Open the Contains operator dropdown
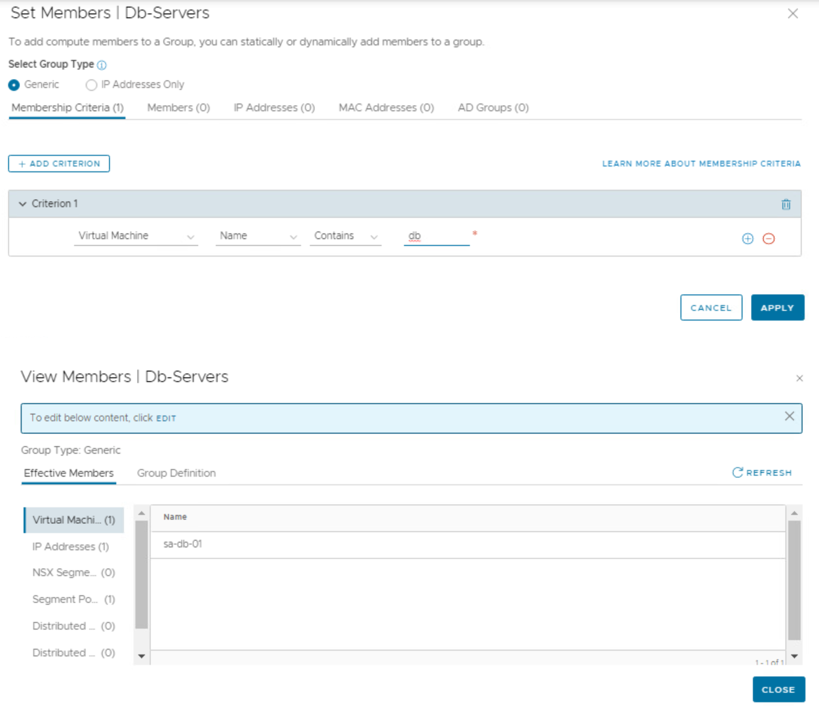 coord(345,237)
